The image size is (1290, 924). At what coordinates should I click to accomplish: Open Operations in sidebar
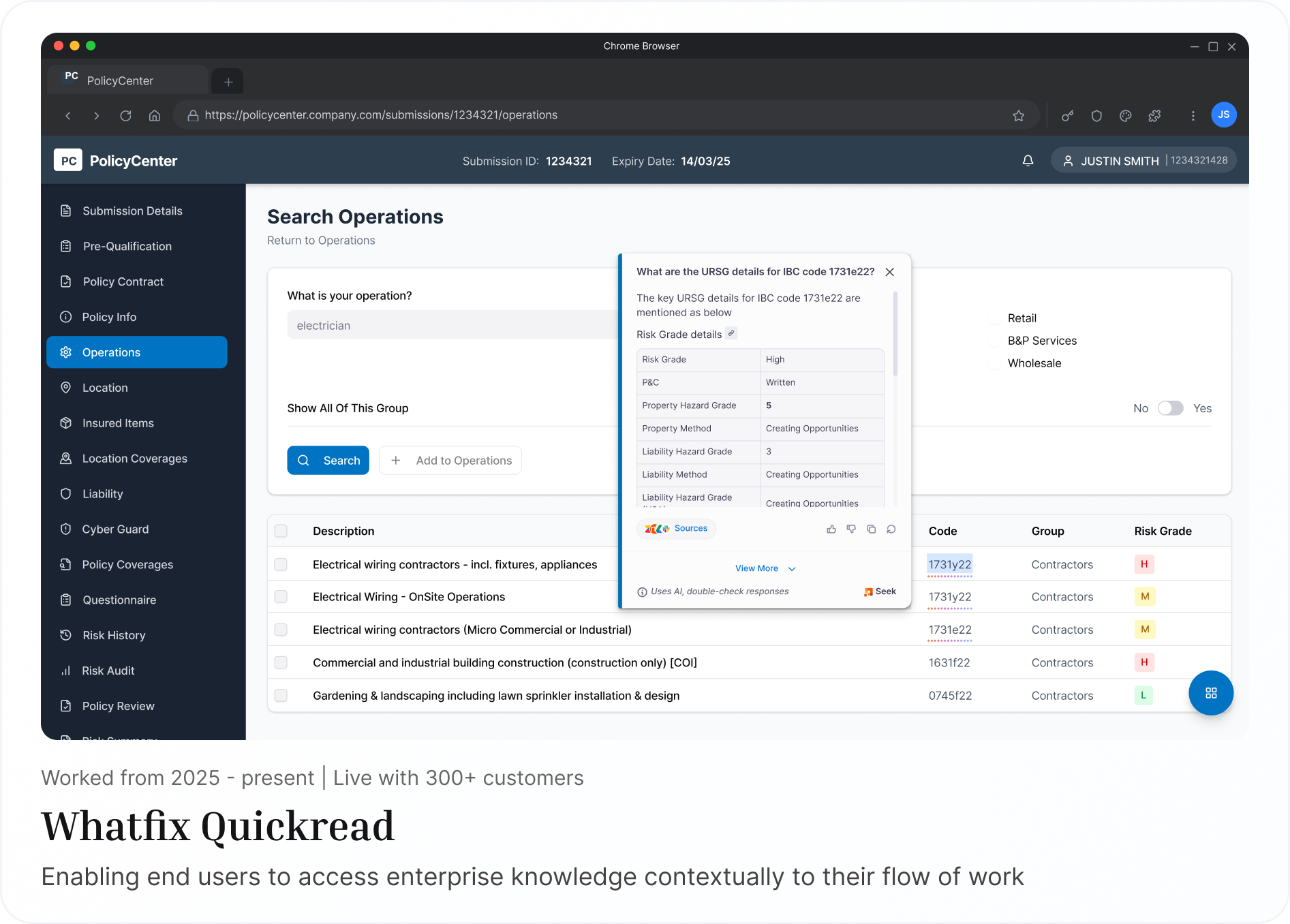point(136,352)
